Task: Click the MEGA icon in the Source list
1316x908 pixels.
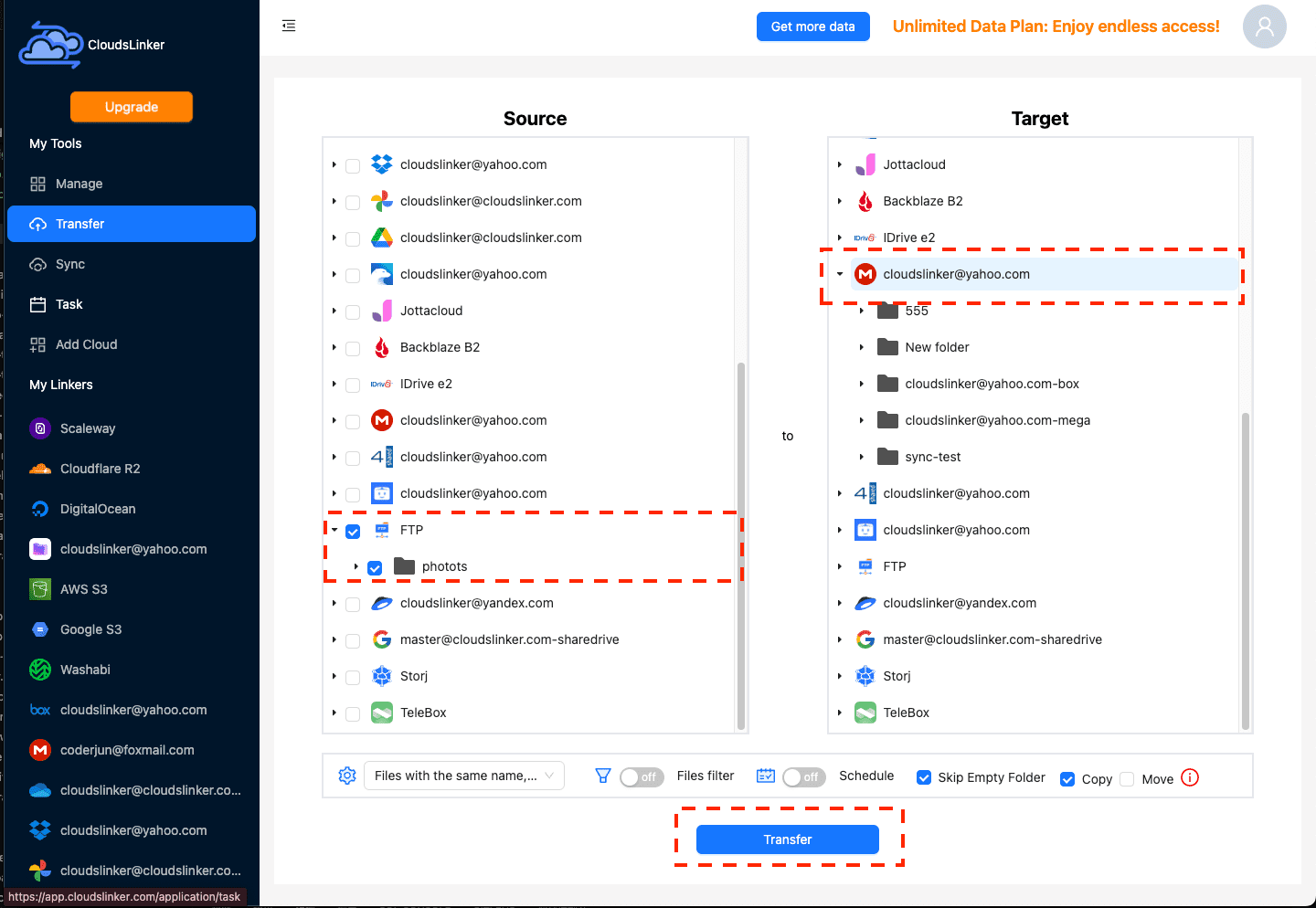Action: coord(382,420)
